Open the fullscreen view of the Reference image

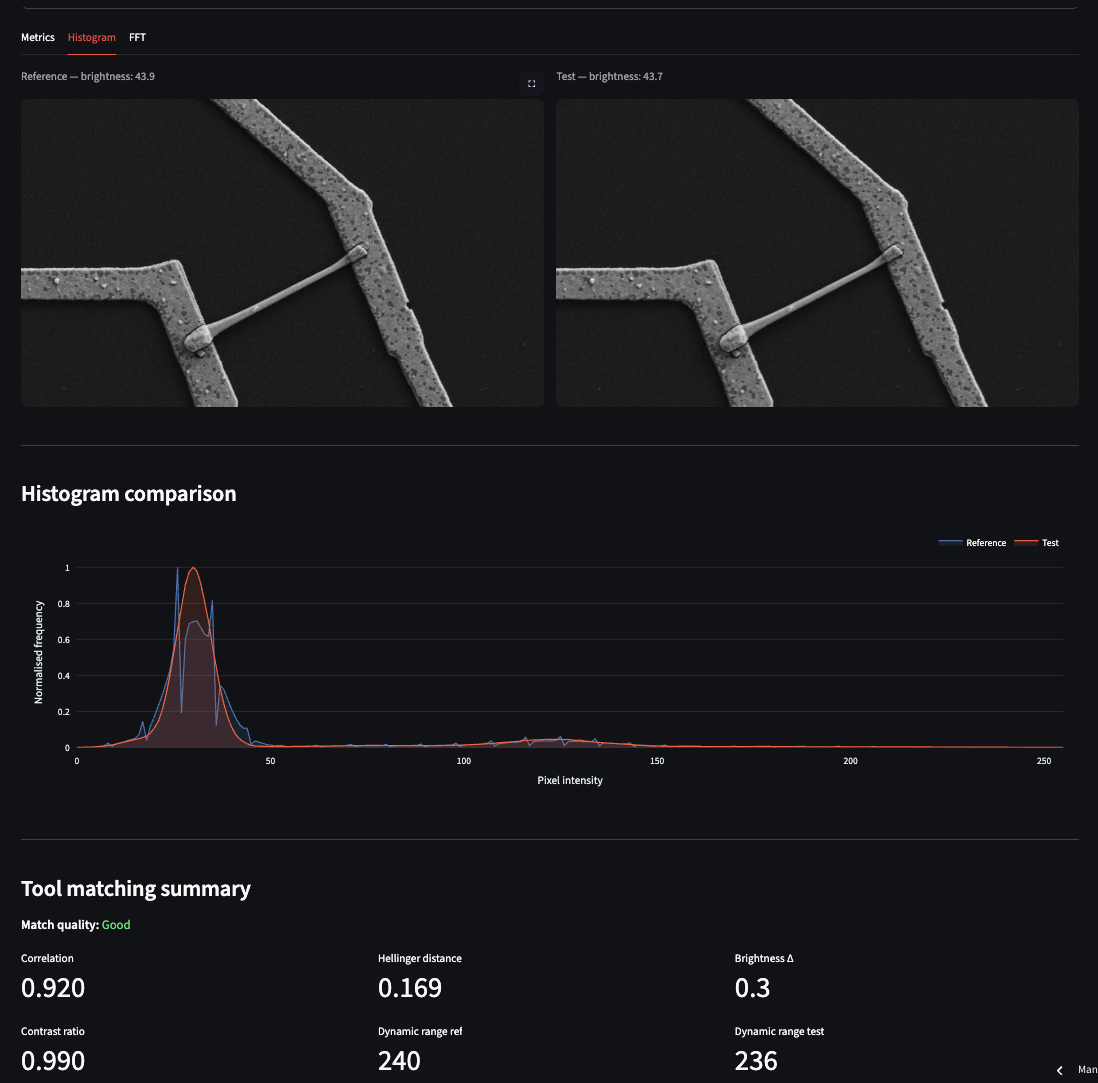pos(531,83)
